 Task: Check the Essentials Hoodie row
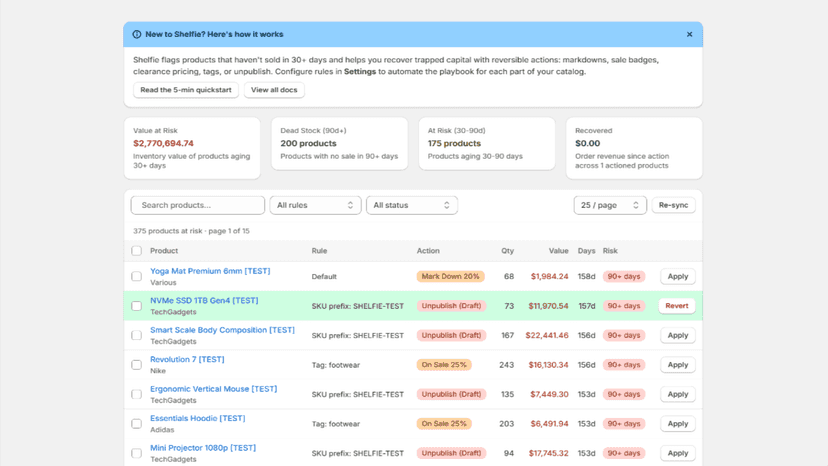pos(137,424)
